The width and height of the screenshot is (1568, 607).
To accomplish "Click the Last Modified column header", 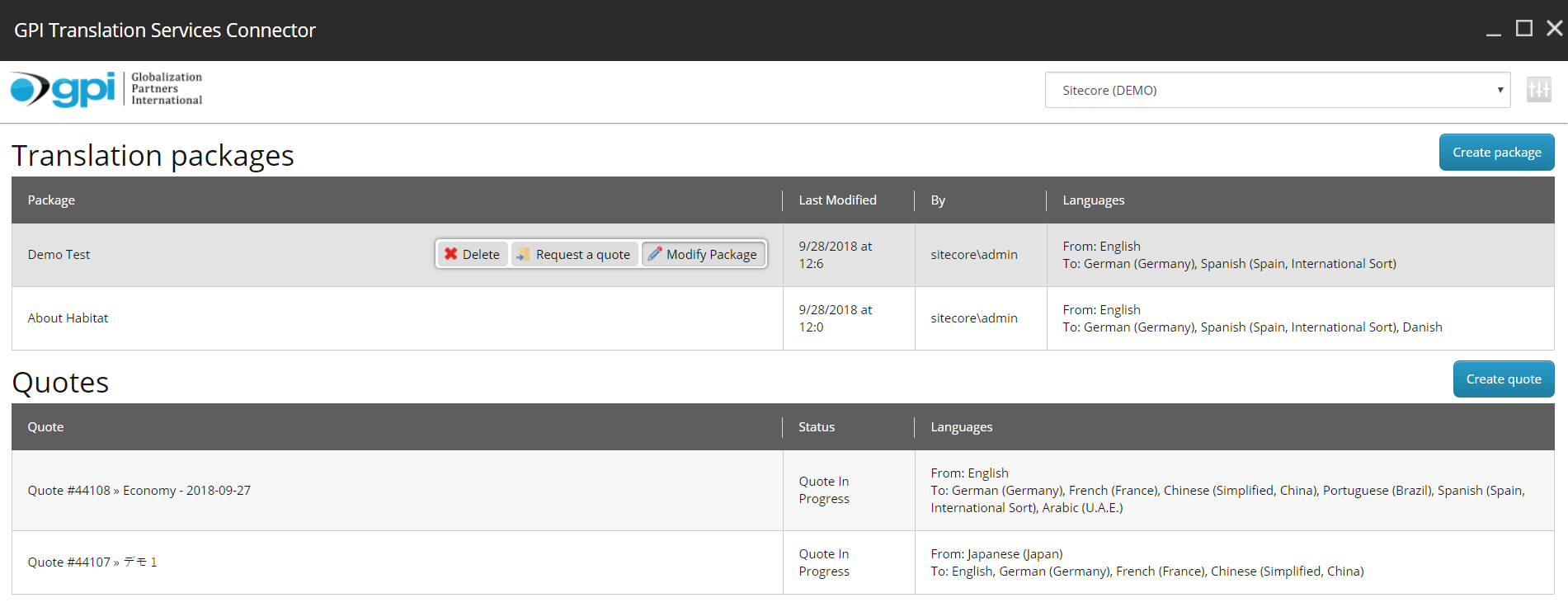I will (x=837, y=200).
